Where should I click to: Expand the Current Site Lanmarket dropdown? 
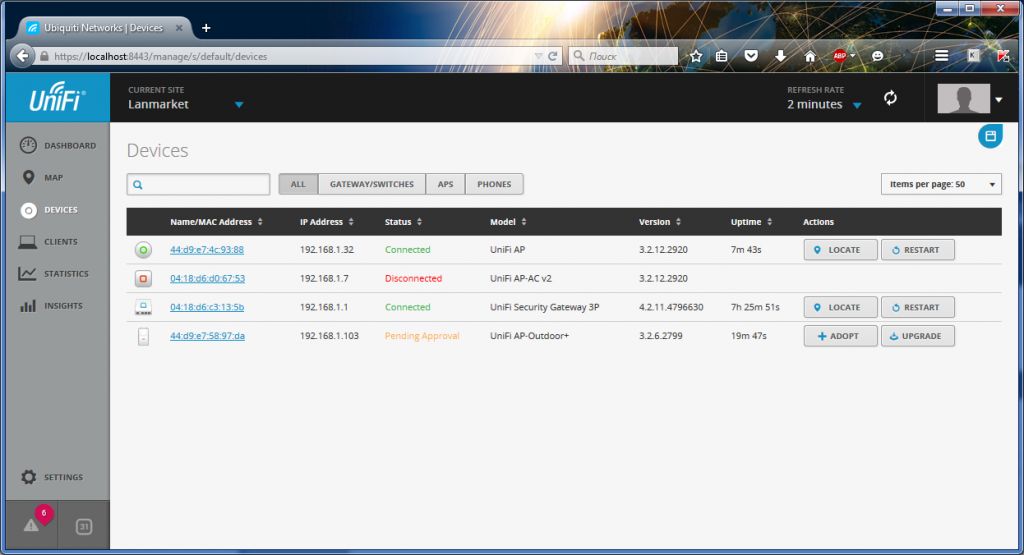pyautogui.click(x=238, y=105)
